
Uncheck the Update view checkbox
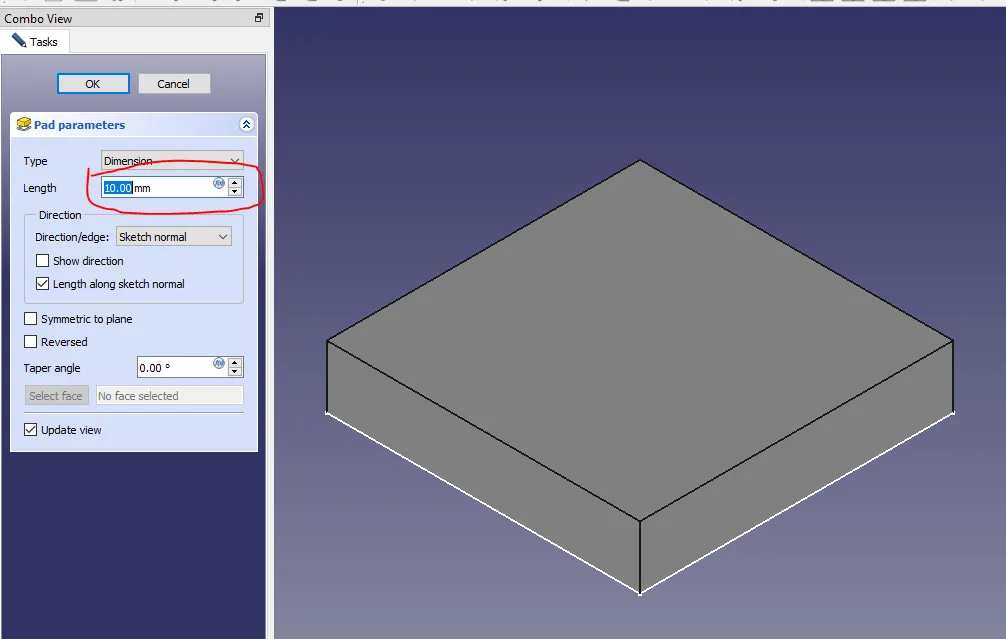[x=30, y=430]
